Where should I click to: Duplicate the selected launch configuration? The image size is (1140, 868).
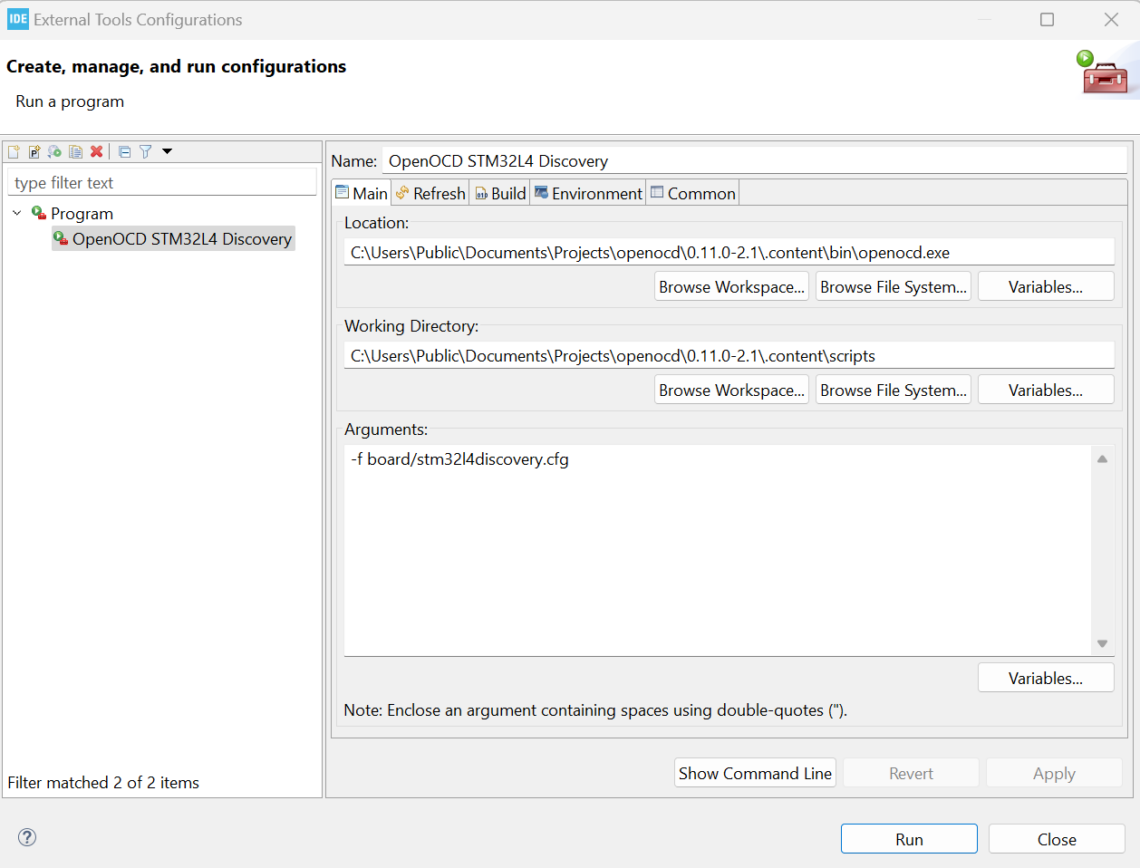pos(76,152)
